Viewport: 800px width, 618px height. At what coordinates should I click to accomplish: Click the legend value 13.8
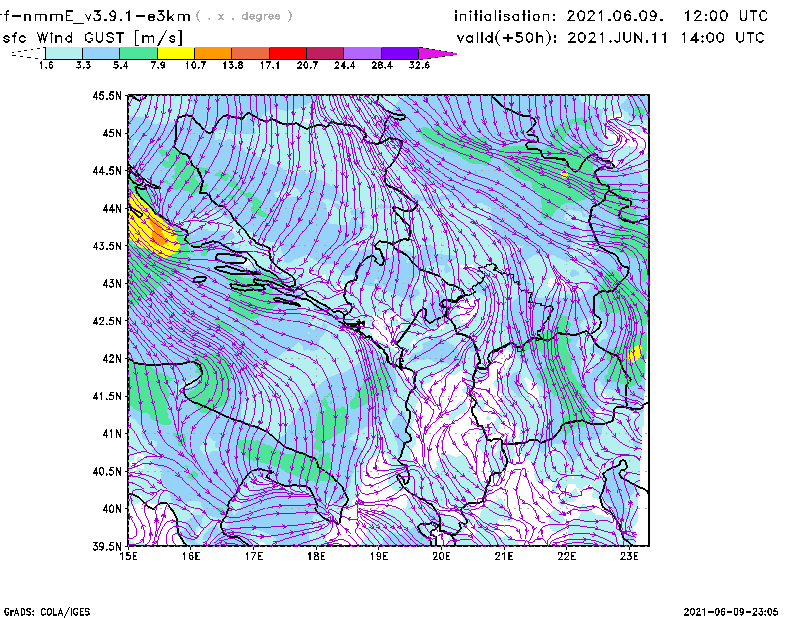[232, 65]
